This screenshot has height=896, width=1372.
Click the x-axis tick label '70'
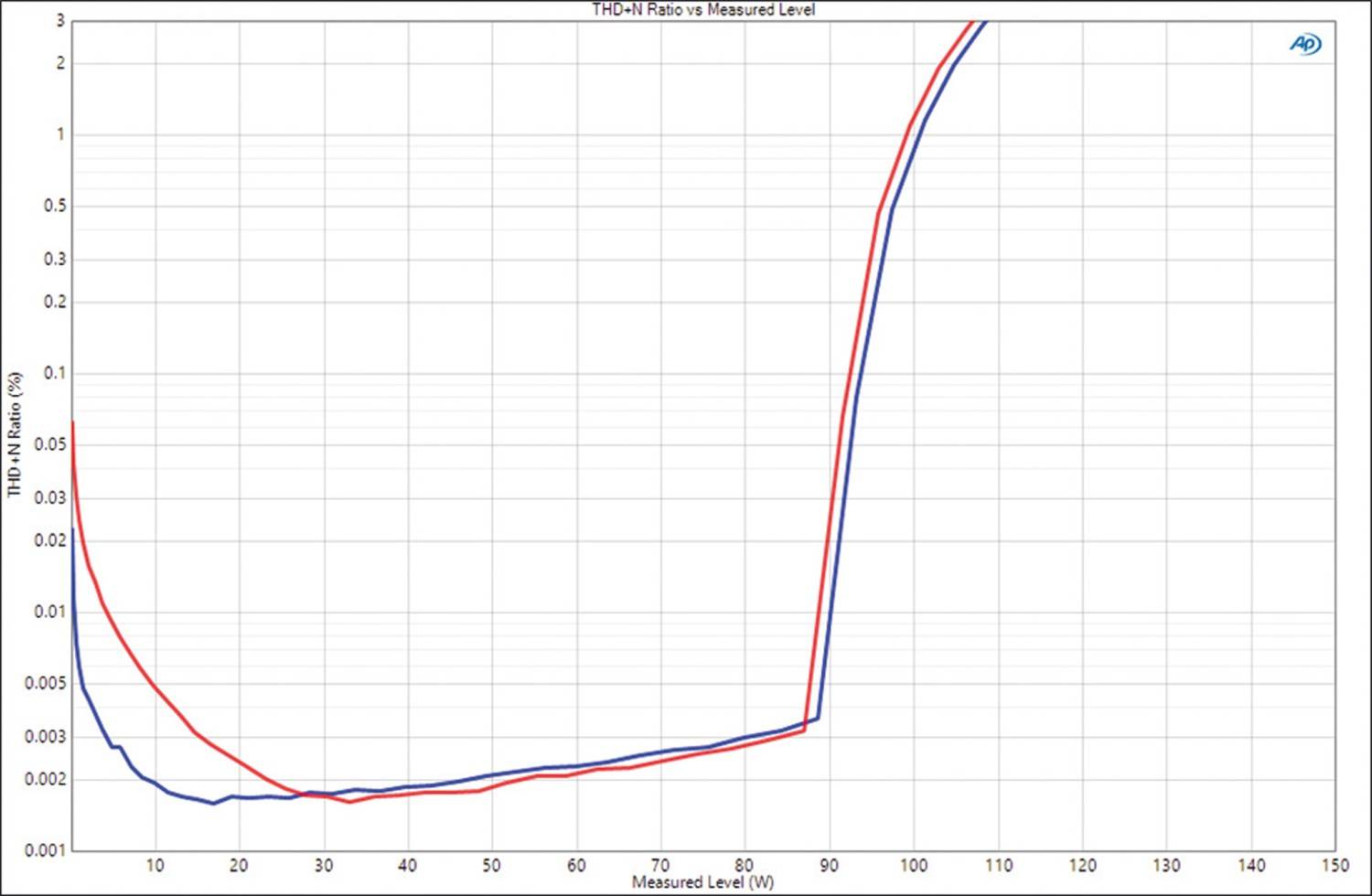pos(660,865)
